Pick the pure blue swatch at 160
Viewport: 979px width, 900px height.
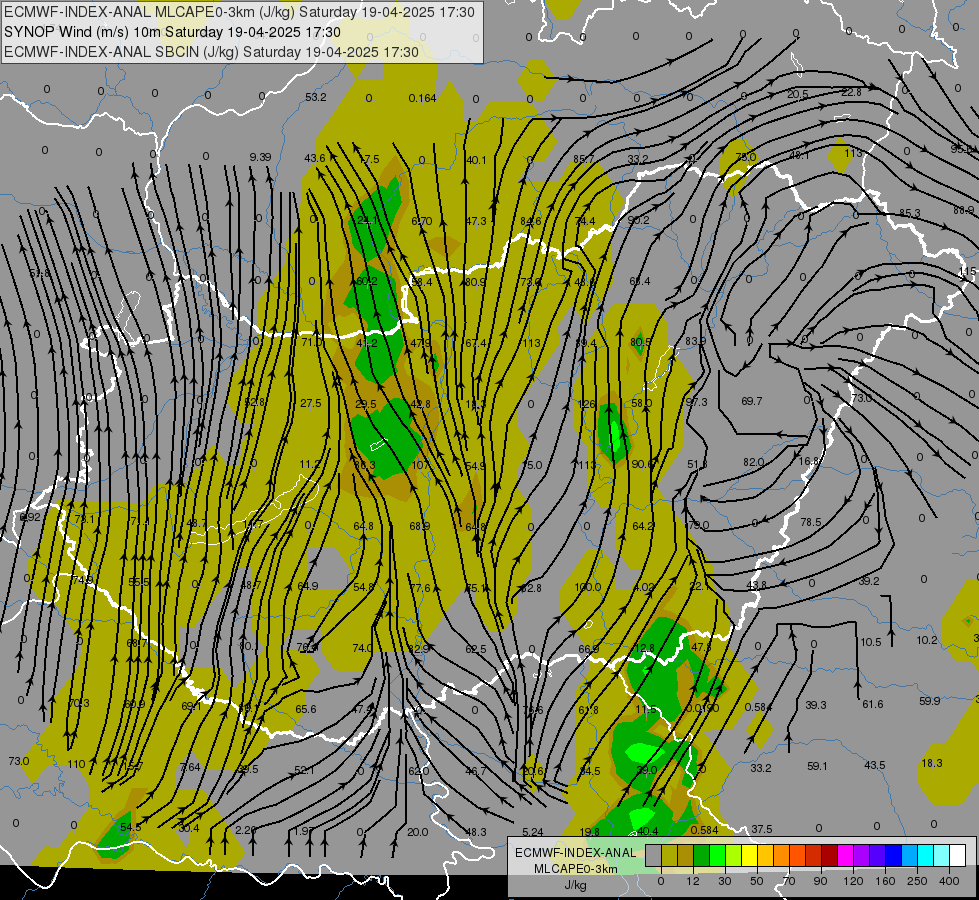(x=893, y=856)
